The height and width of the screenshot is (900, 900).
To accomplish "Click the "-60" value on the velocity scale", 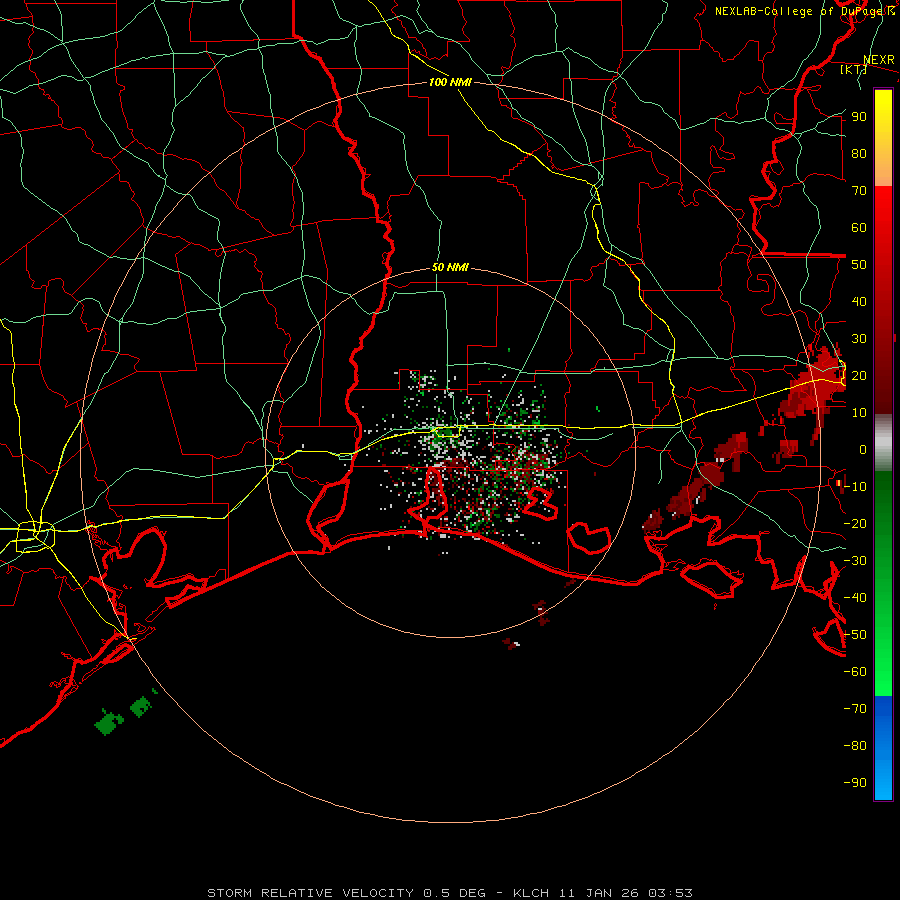I will click(855, 672).
